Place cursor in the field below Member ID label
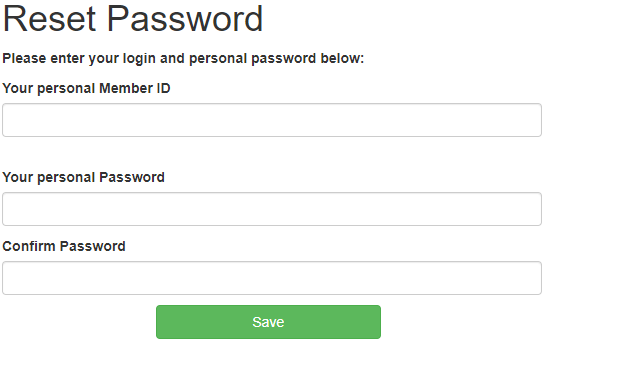 pyautogui.click(x=272, y=120)
